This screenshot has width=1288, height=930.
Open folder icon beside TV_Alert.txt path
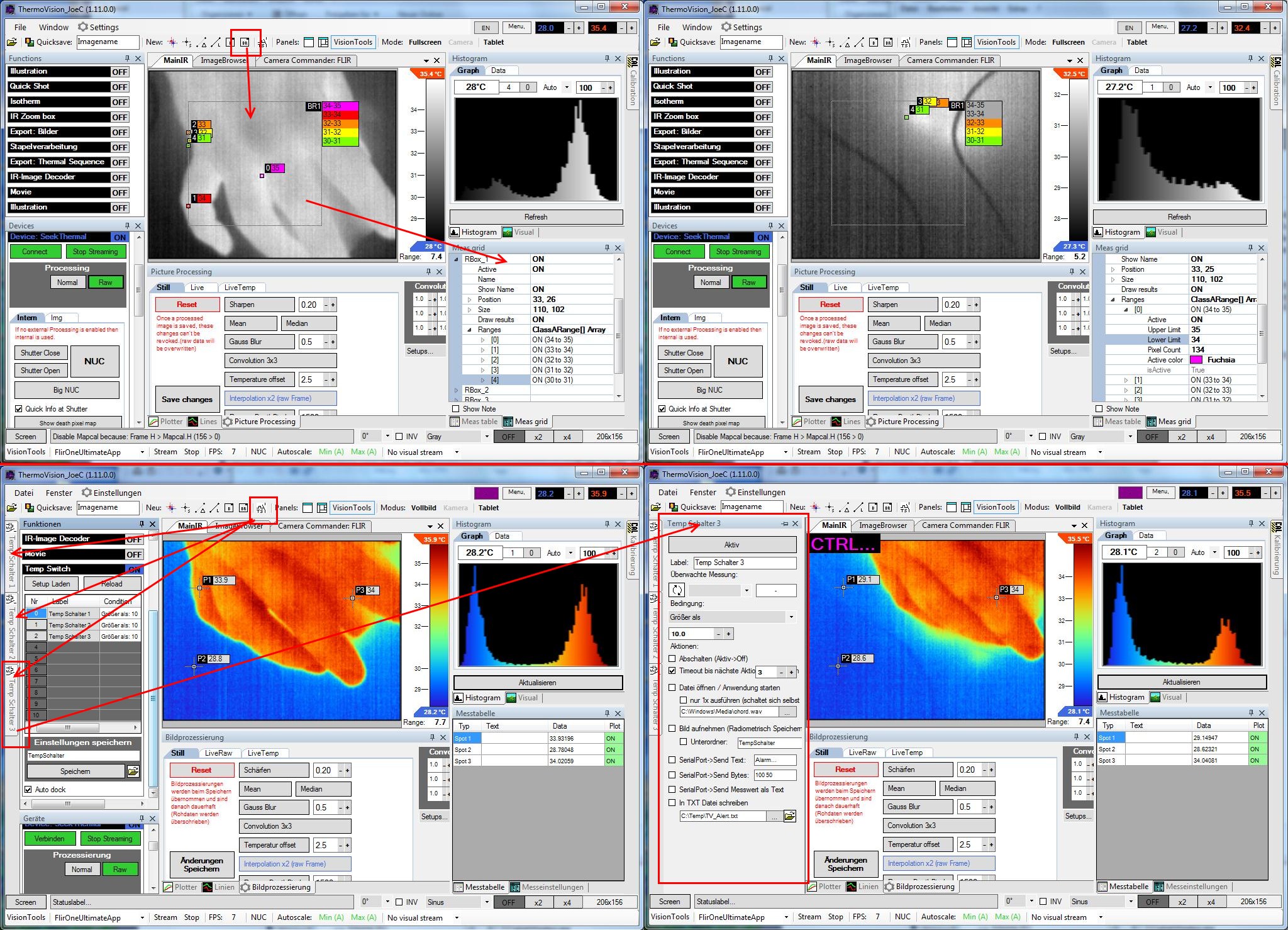coord(790,816)
